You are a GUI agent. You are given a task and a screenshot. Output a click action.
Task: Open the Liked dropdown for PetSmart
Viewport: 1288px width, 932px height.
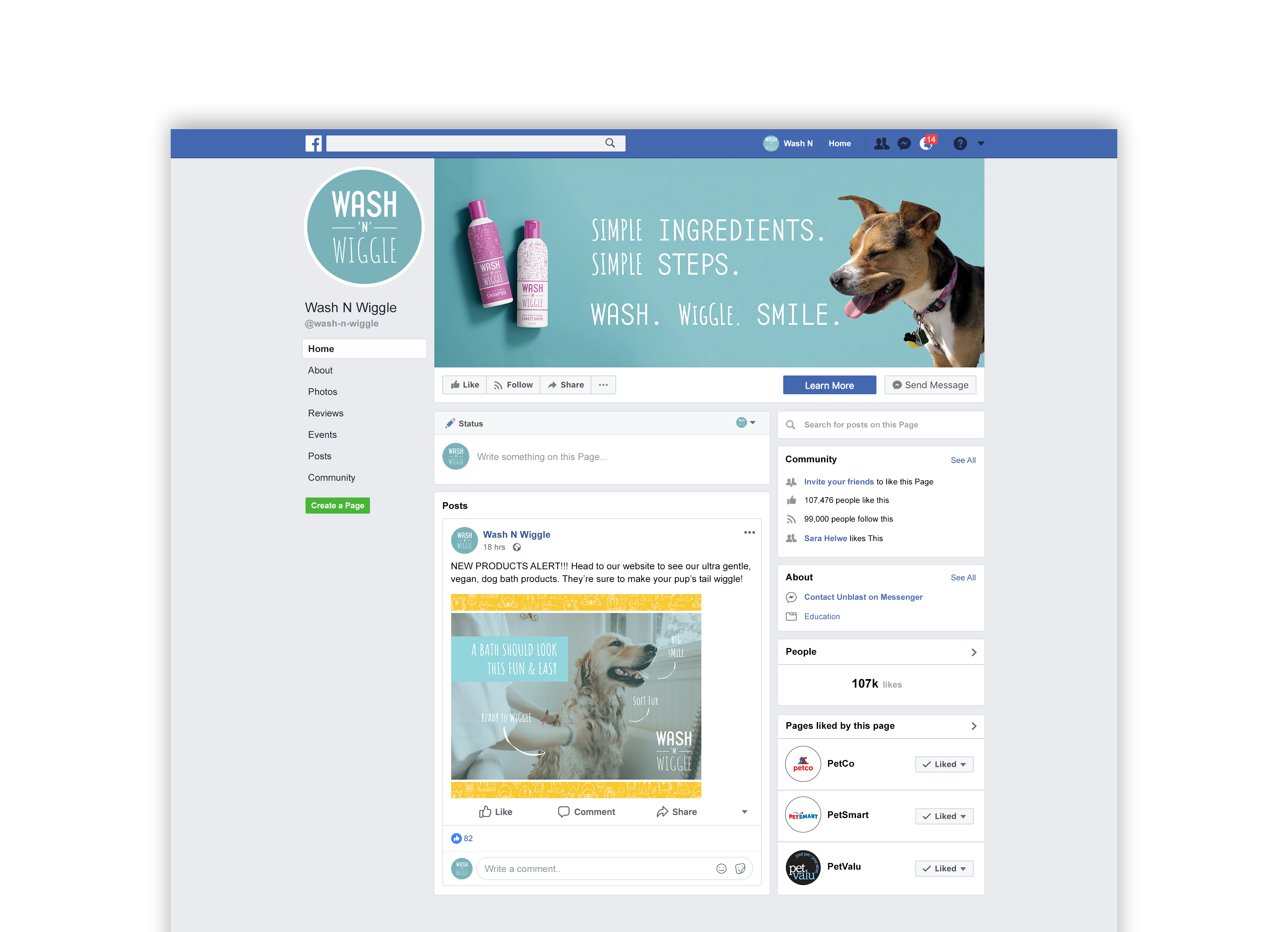click(x=944, y=816)
